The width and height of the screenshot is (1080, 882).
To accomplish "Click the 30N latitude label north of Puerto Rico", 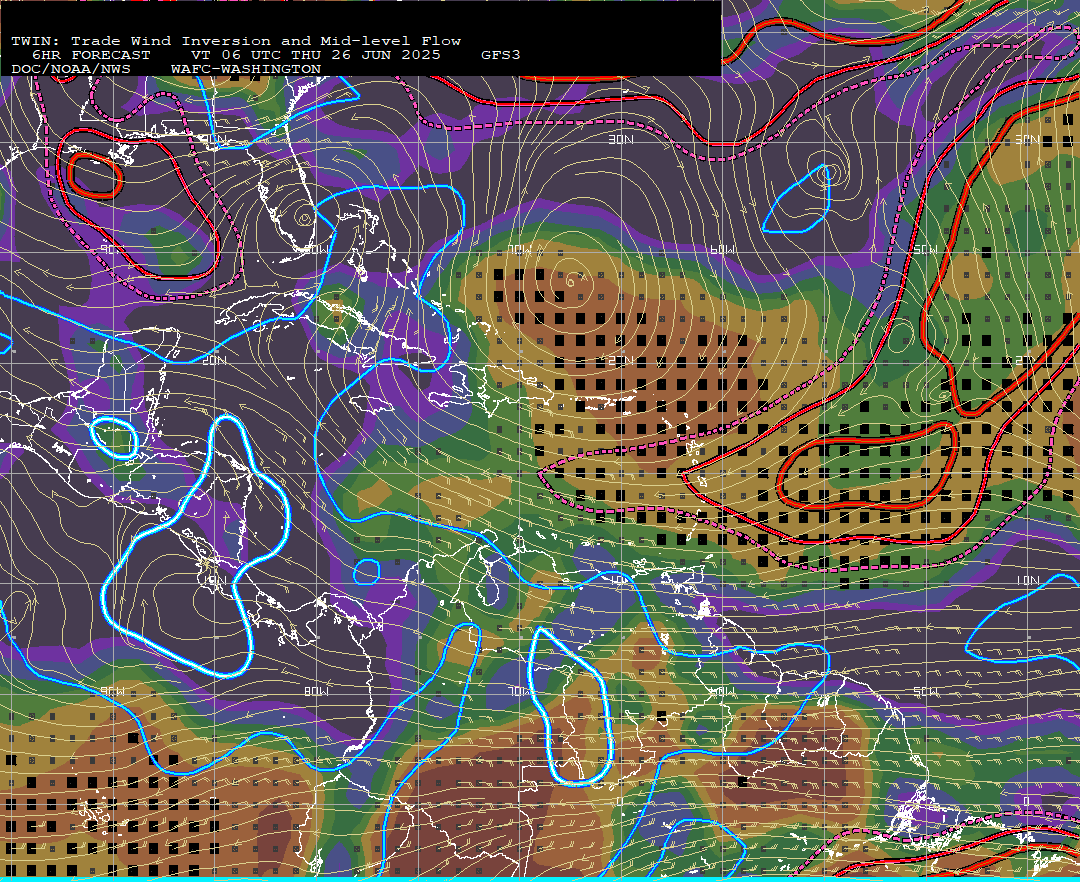I will 621,140.
